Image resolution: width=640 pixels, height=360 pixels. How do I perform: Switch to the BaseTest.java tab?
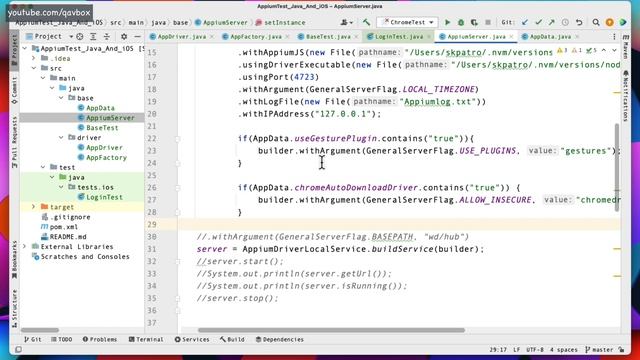(x=328, y=37)
